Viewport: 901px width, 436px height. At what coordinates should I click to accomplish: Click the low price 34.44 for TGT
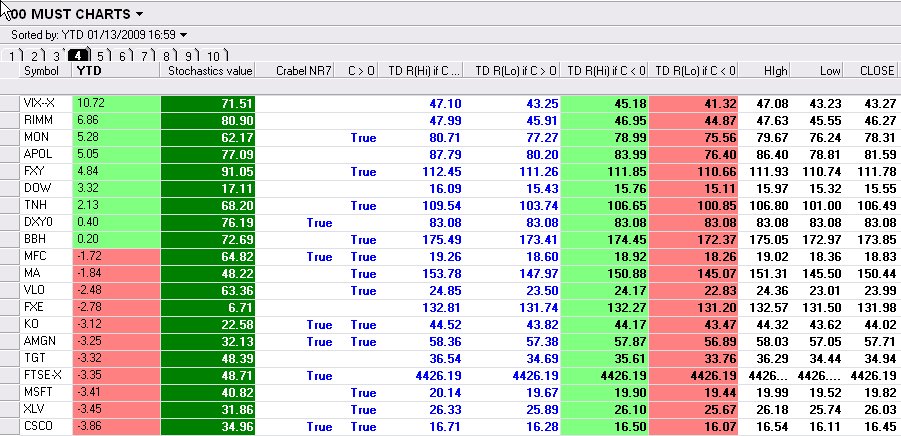[x=825, y=359]
